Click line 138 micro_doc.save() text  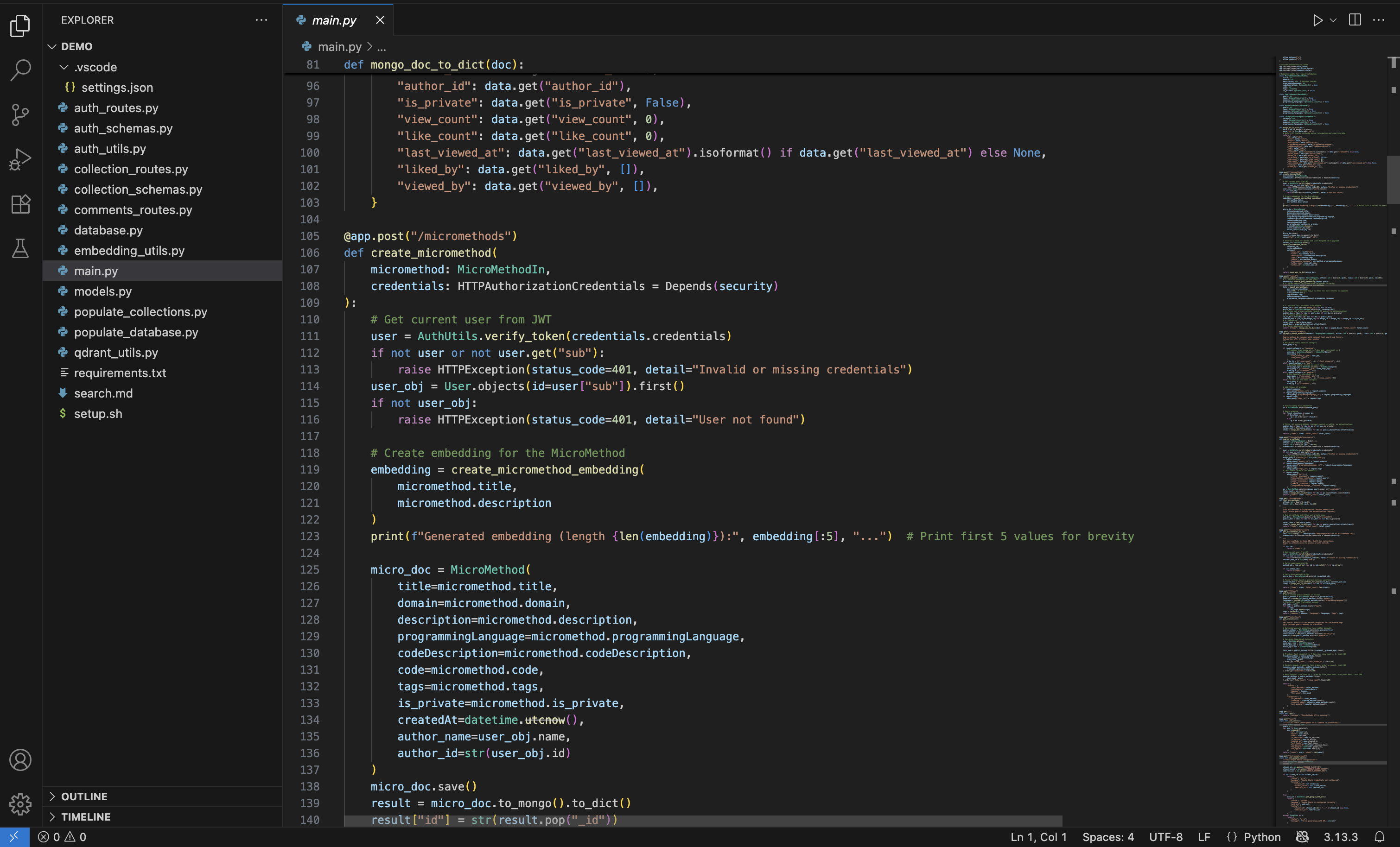(x=423, y=786)
